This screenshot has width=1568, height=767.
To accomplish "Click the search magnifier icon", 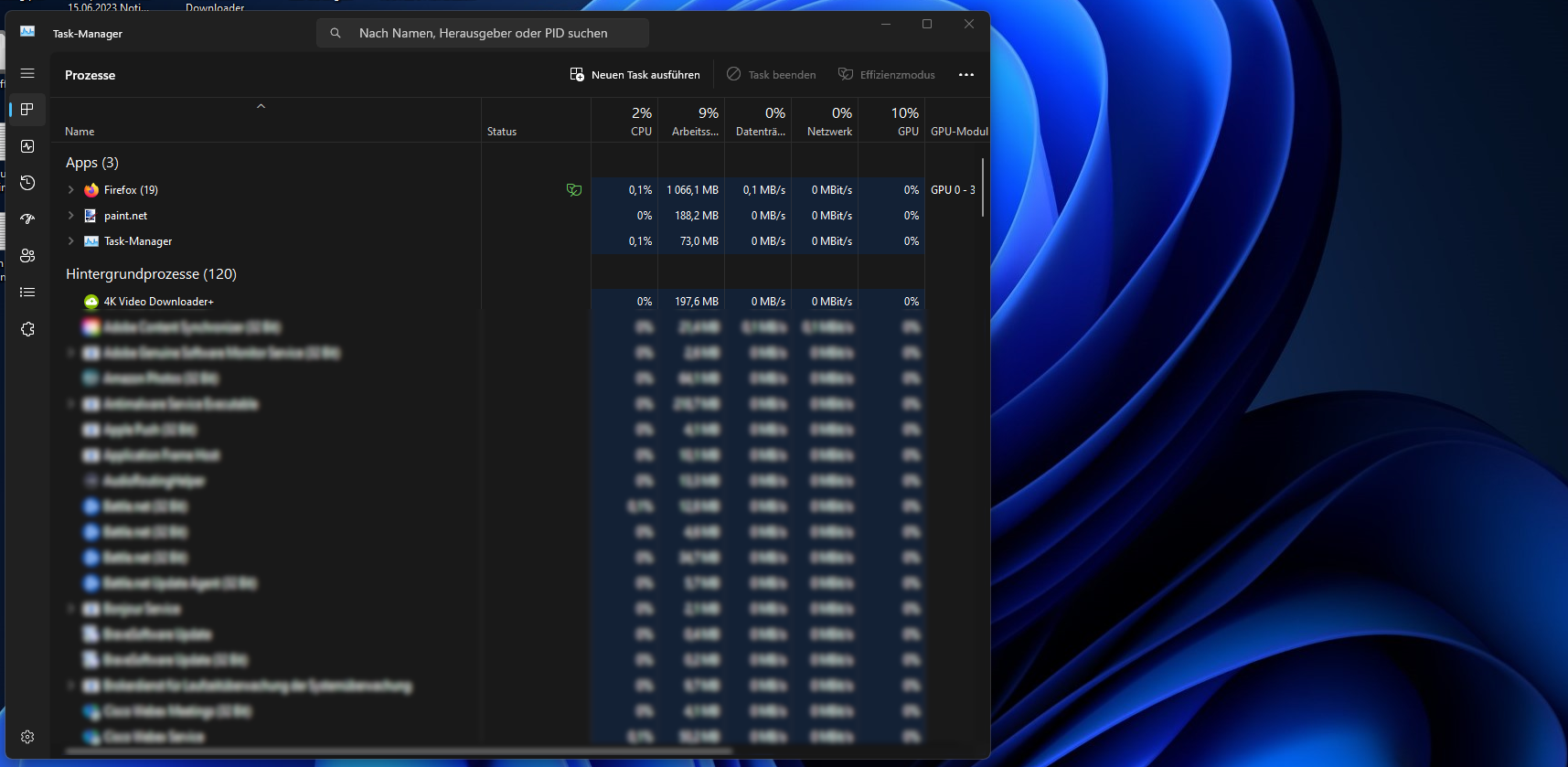I will (336, 33).
